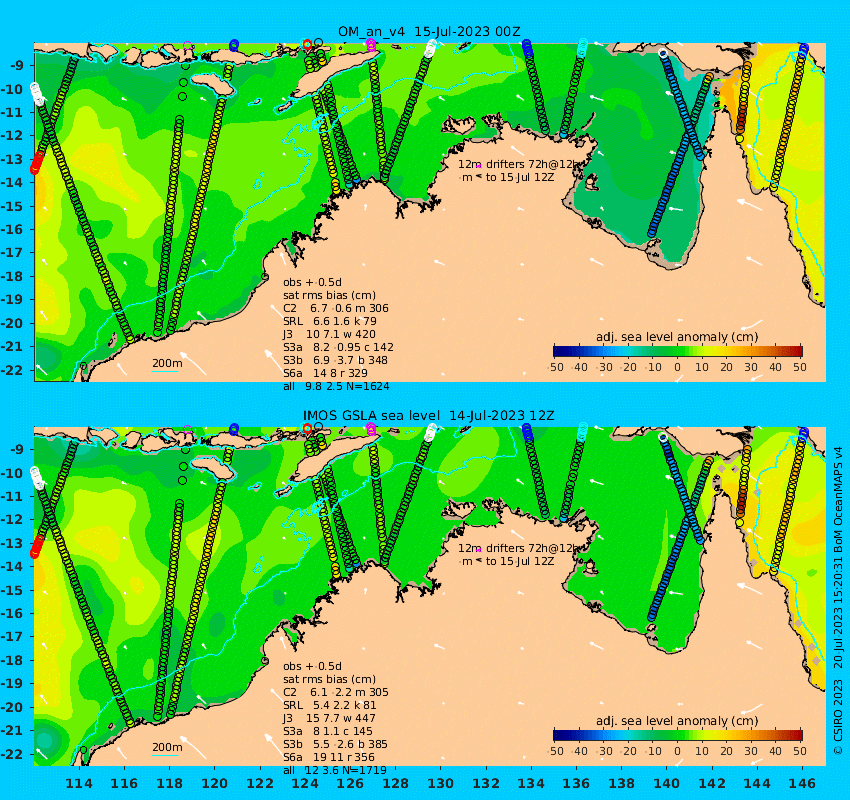Click 'to 15 Jul 12Z' in the bottom map
Image resolution: width=850 pixels, height=800 pixels.
click(520, 561)
